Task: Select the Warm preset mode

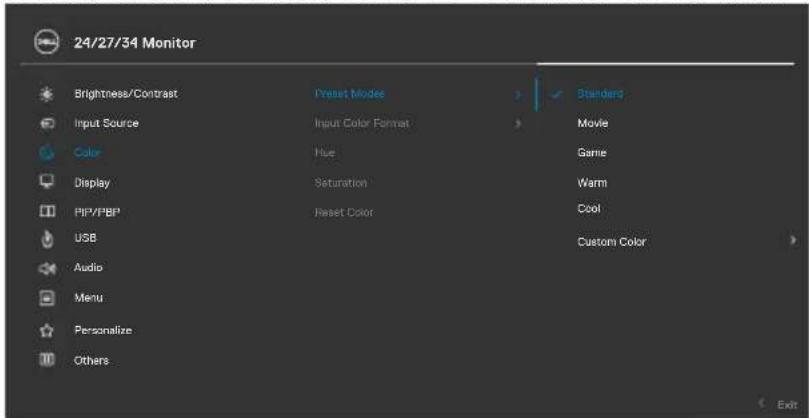Action: 592,183
